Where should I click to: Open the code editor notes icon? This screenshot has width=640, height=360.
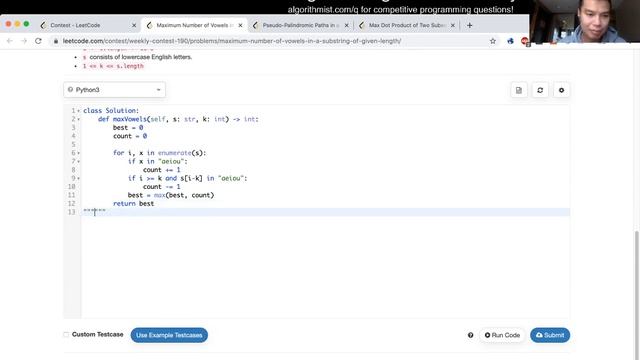coord(519,90)
